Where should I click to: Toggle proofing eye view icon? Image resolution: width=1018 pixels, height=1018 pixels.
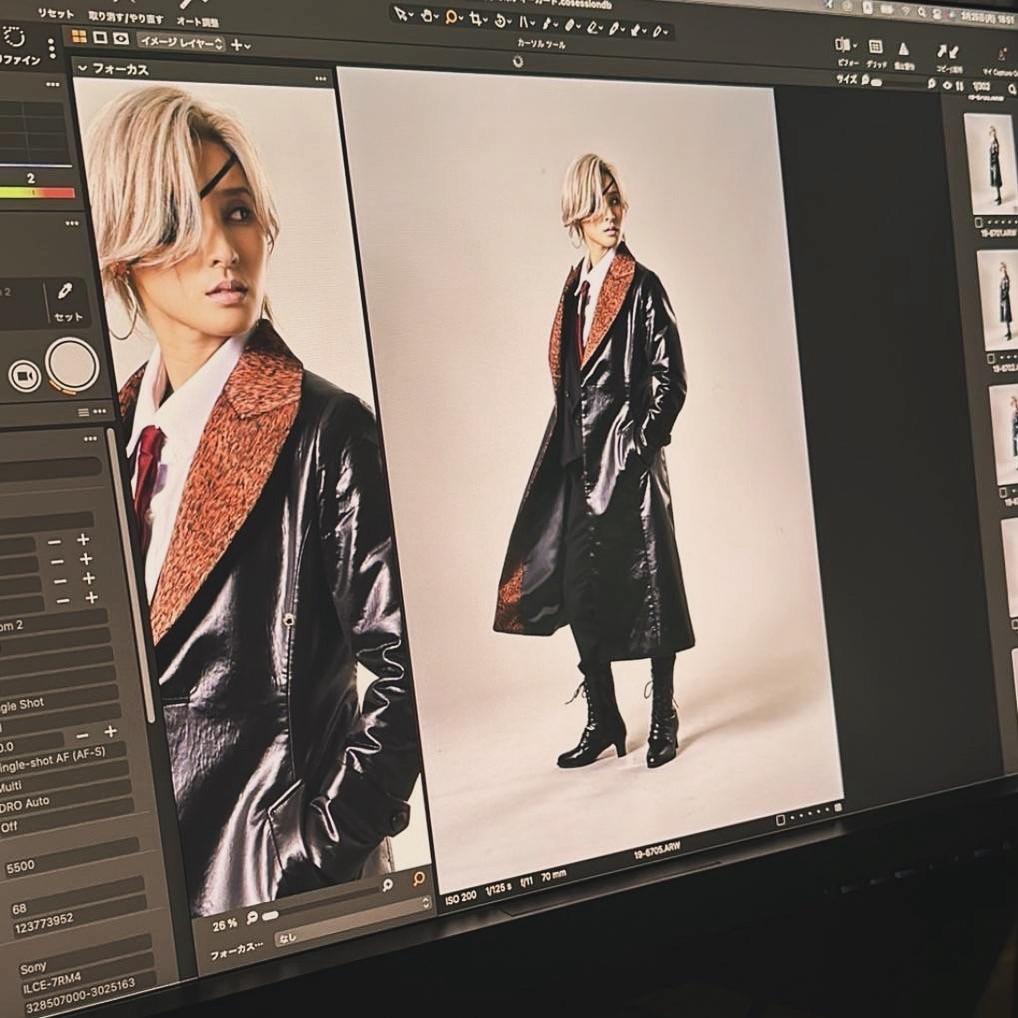(x=121, y=38)
